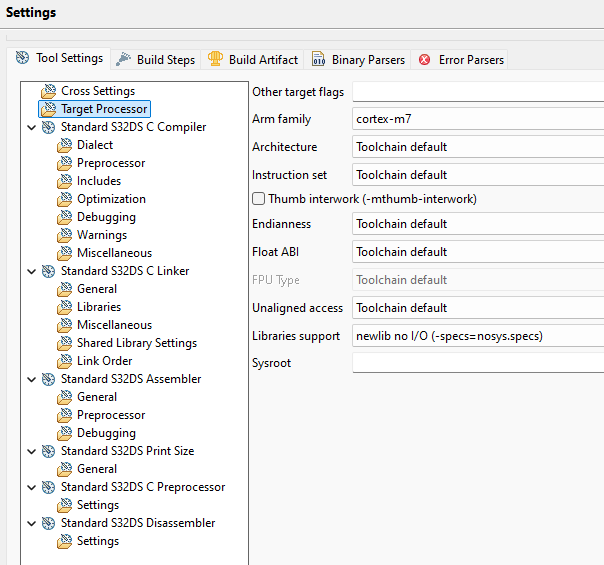Click the Link Order folder icon
Viewport: 604px width, 565px height.
pyautogui.click(x=64, y=361)
